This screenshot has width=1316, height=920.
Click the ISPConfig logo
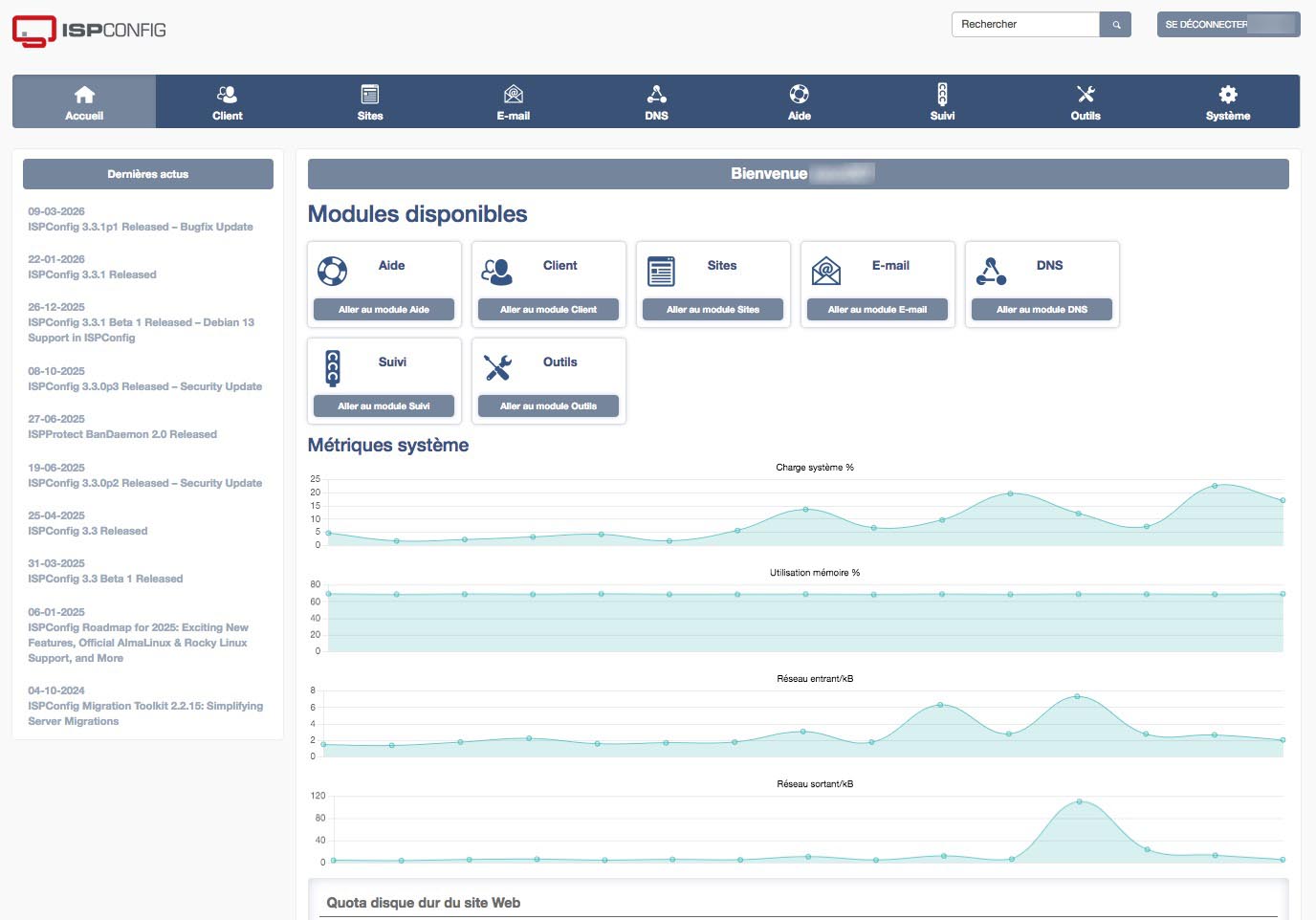click(89, 30)
